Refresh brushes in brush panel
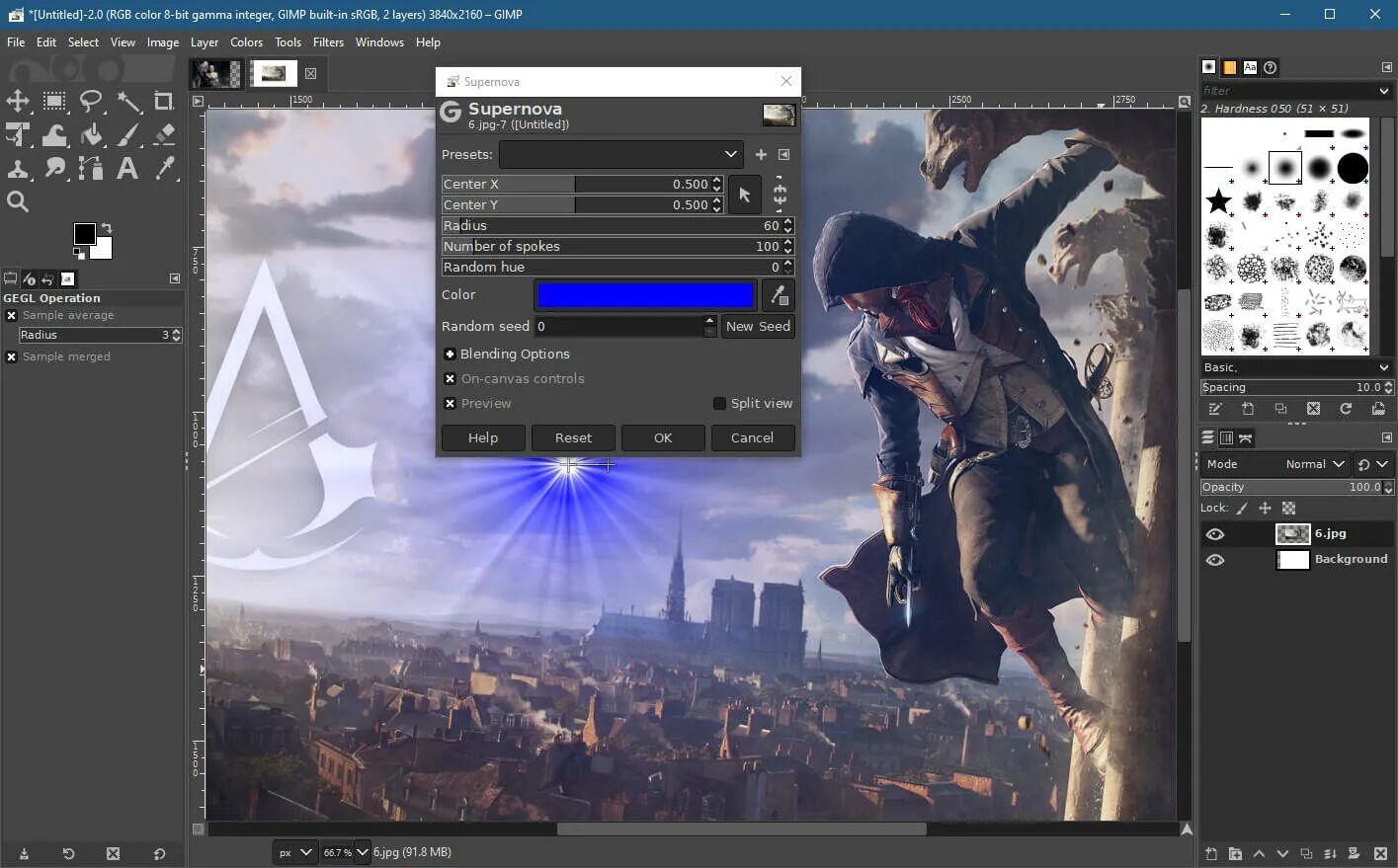The height and width of the screenshot is (868, 1398). tap(1346, 409)
